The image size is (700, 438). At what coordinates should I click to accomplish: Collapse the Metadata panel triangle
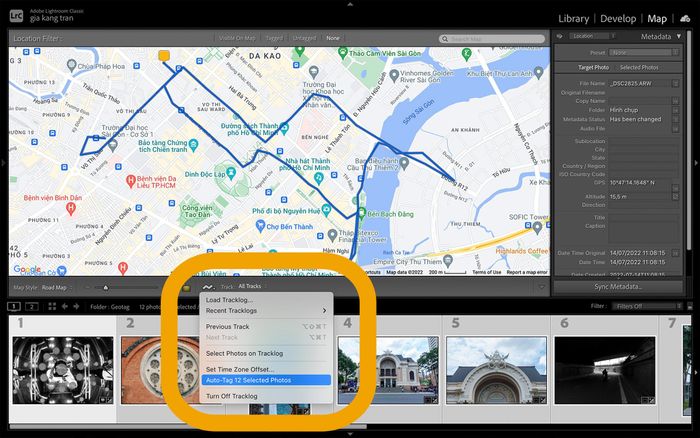[x=679, y=36]
